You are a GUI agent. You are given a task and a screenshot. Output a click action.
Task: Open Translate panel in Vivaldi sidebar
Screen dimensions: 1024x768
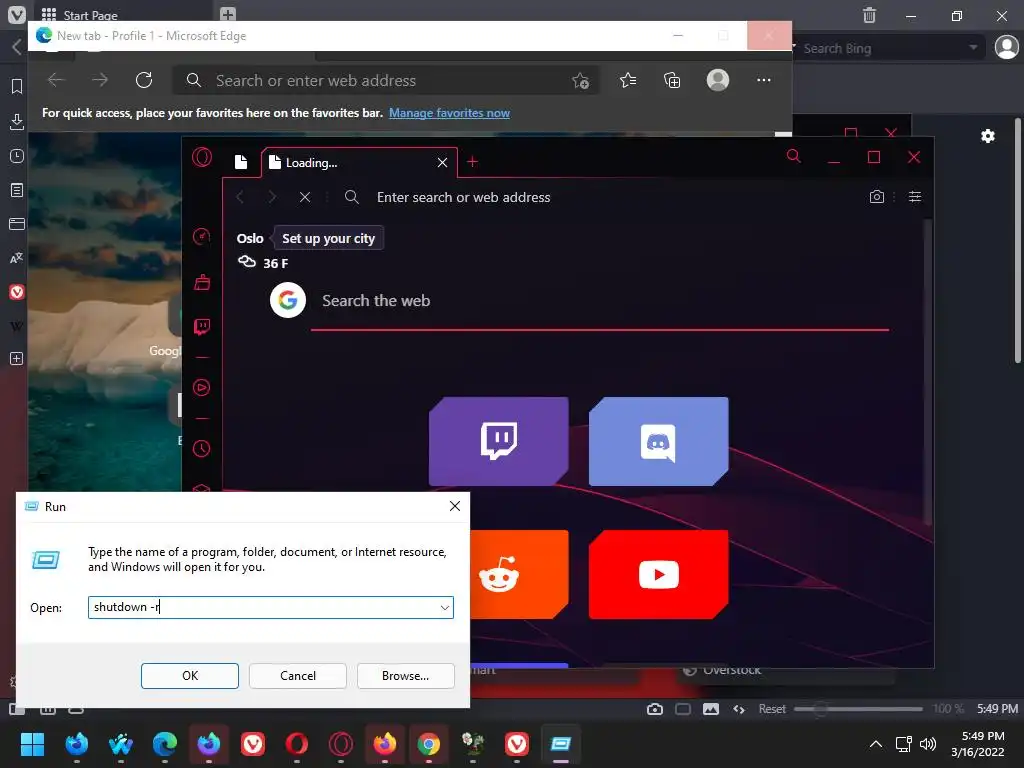click(x=17, y=258)
